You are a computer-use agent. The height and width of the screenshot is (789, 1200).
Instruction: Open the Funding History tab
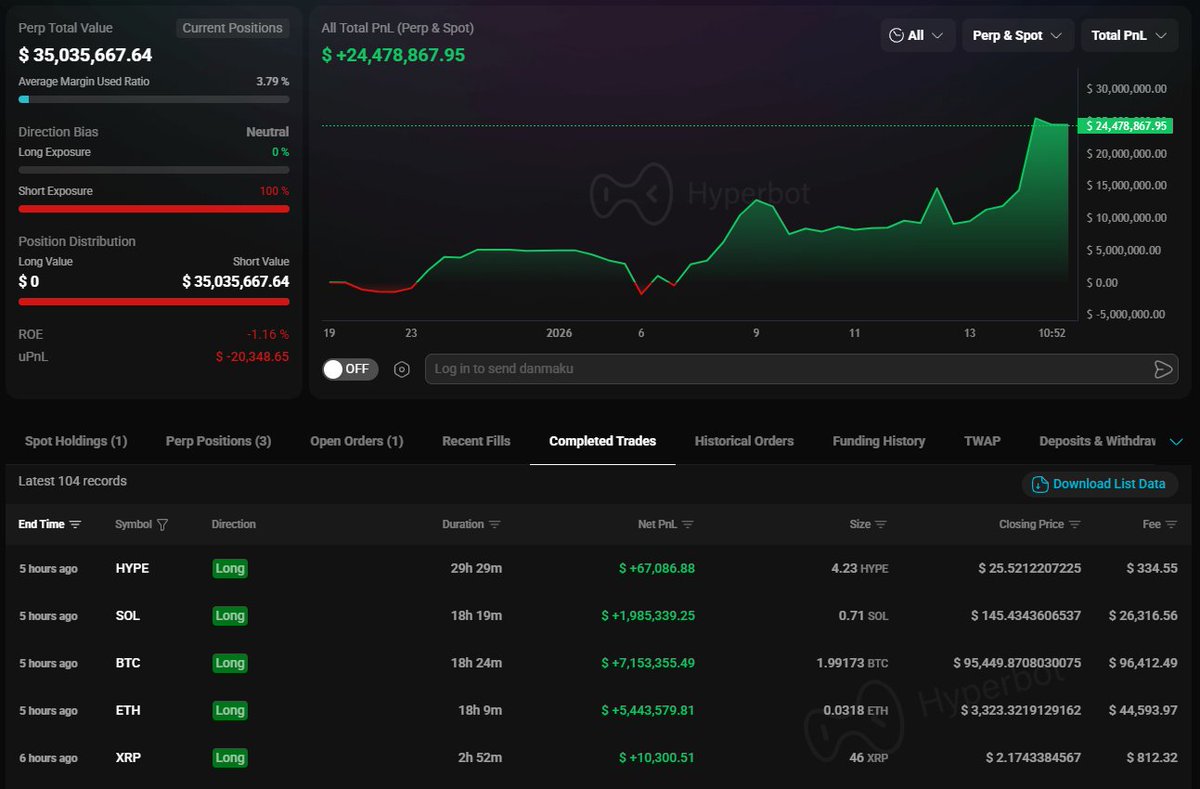pyautogui.click(x=878, y=441)
